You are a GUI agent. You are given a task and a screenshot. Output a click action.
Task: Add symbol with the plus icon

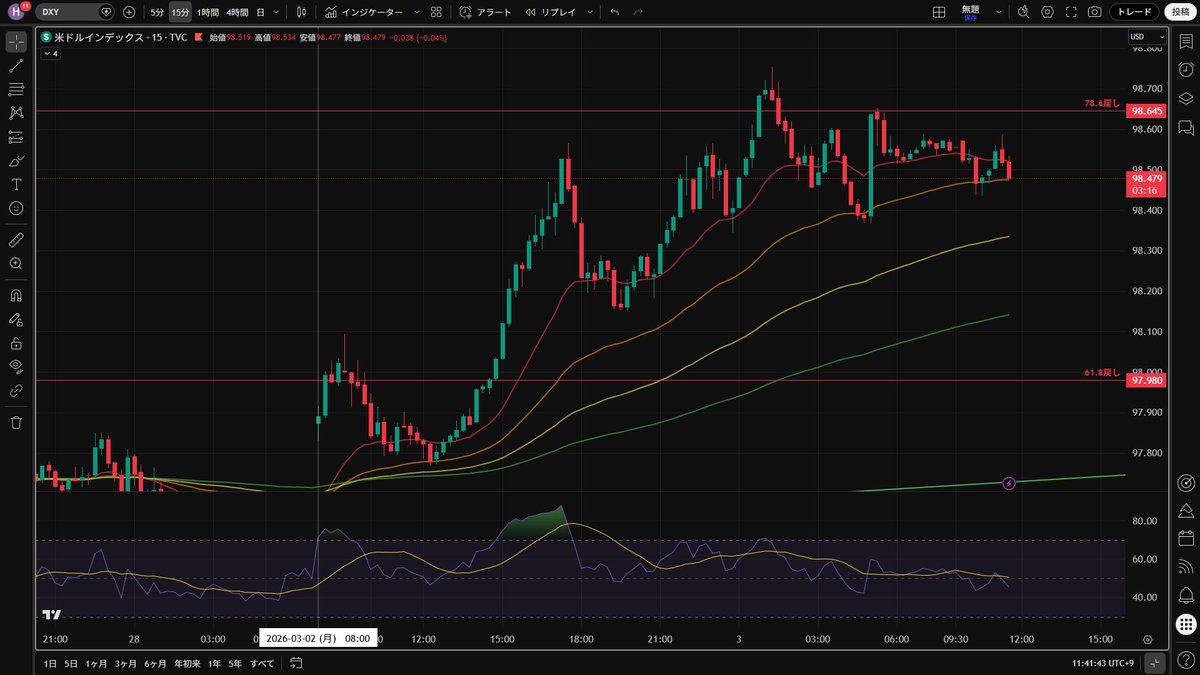(129, 12)
